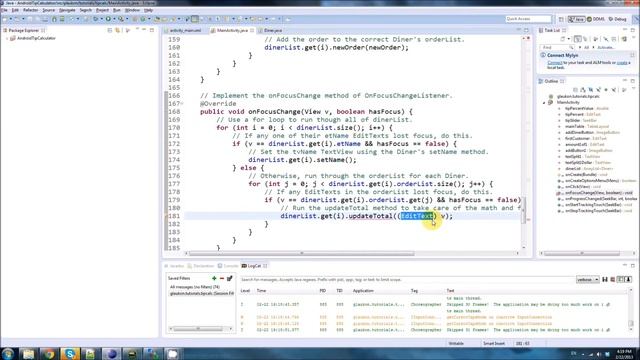Switch to the DDMS perspective
Viewport: 640px width, 360px height.
pyautogui.click(x=596, y=19)
